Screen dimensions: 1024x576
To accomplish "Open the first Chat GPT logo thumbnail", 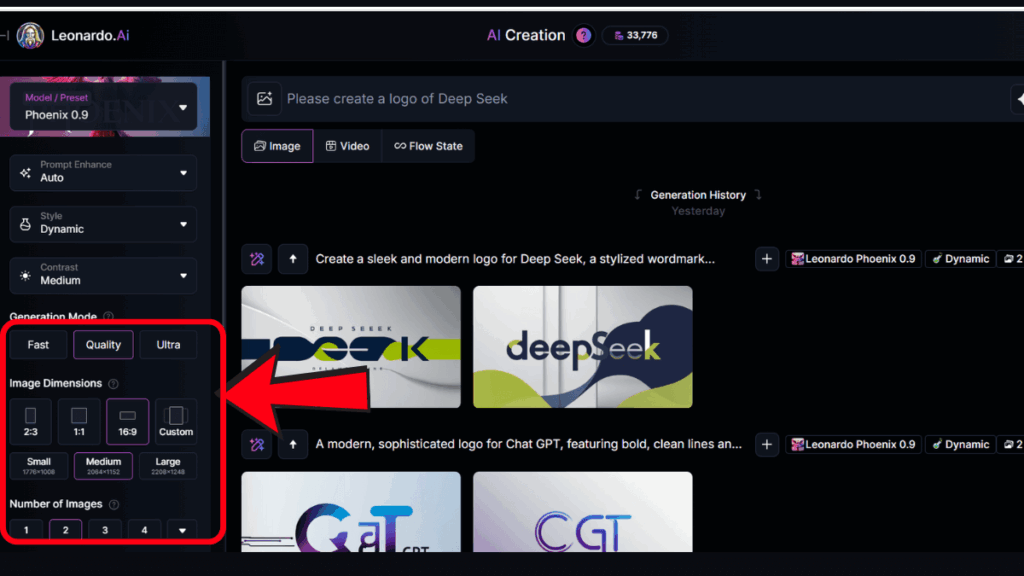I will (x=351, y=512).
